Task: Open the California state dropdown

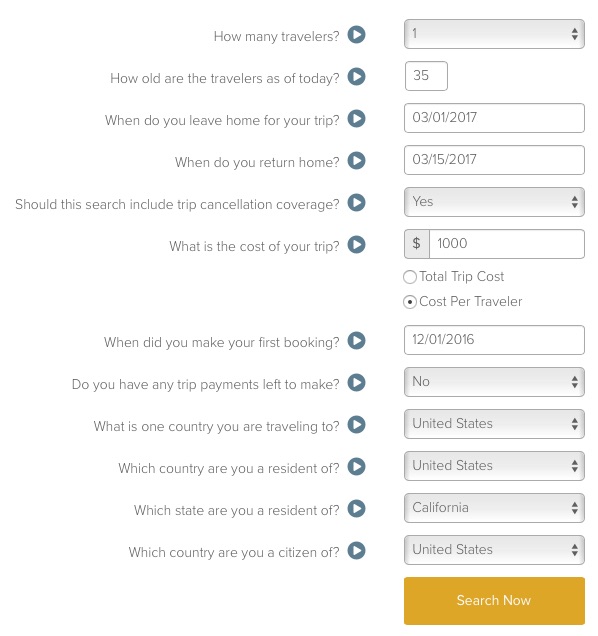Action: click(494, 508)
